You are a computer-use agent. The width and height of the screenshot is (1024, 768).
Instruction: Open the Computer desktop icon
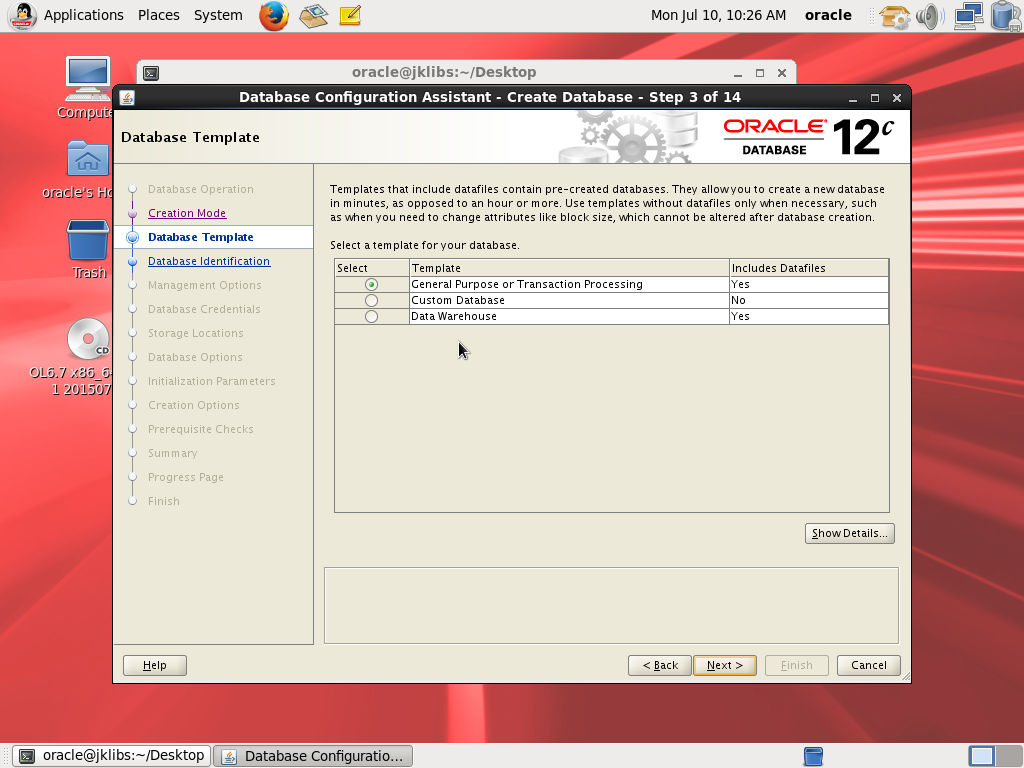point(88,80)
